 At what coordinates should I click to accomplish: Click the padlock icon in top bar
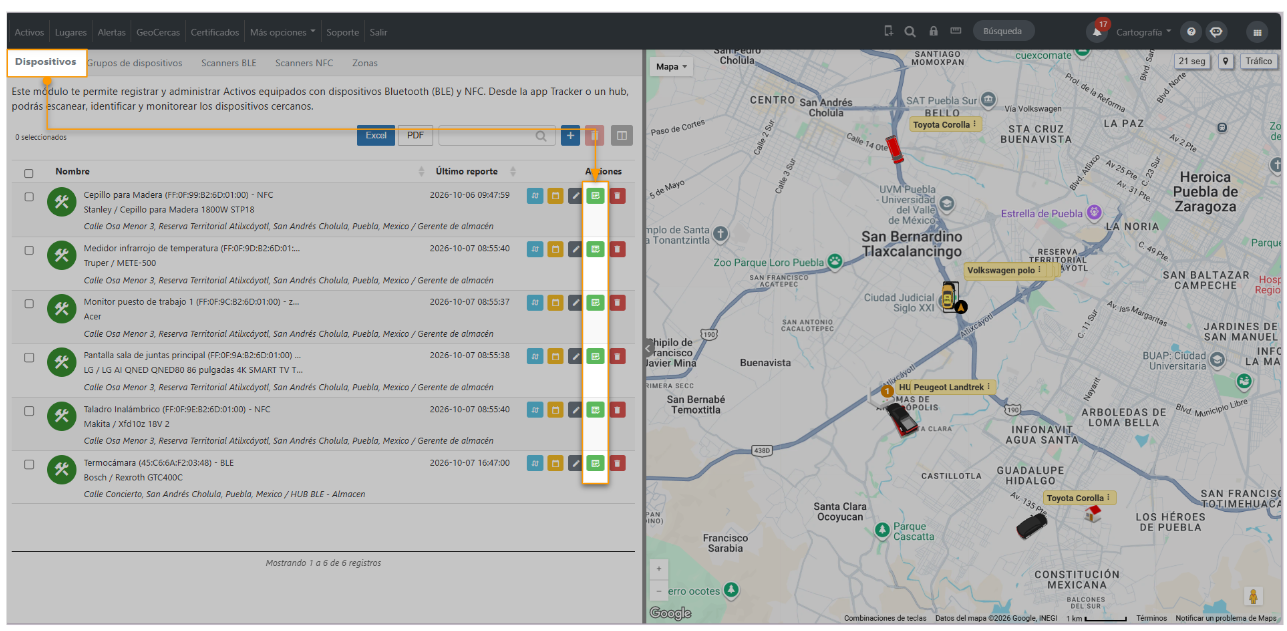933,31
